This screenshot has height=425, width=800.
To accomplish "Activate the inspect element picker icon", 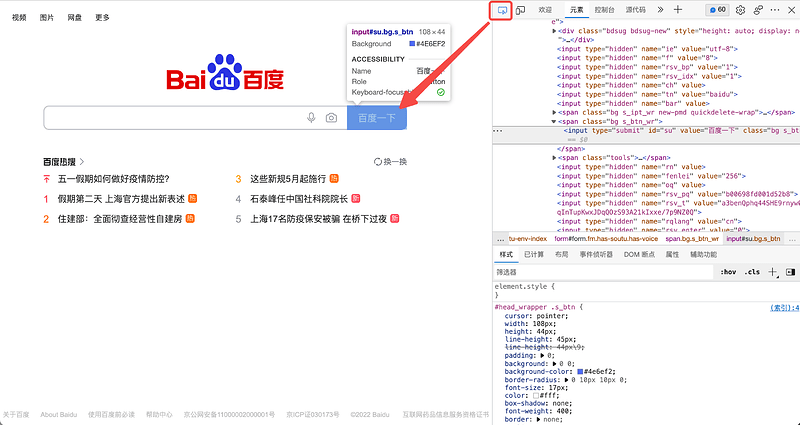I will point(502,10).
